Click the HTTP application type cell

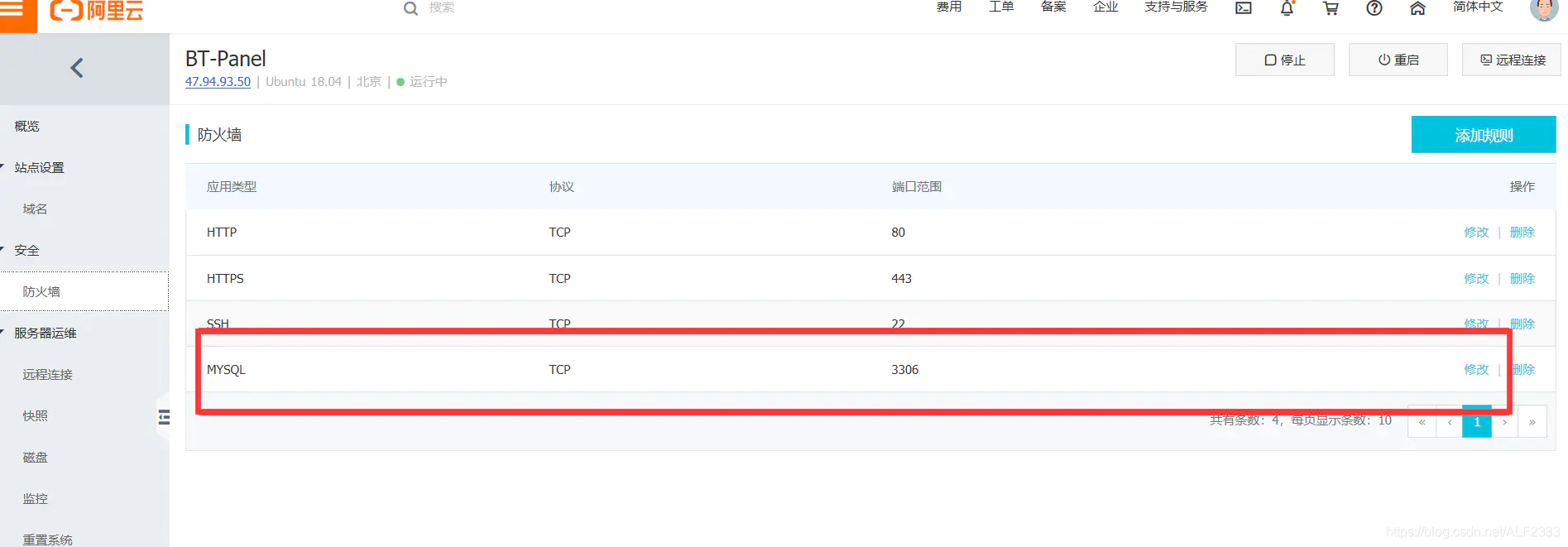coord(222,233)
